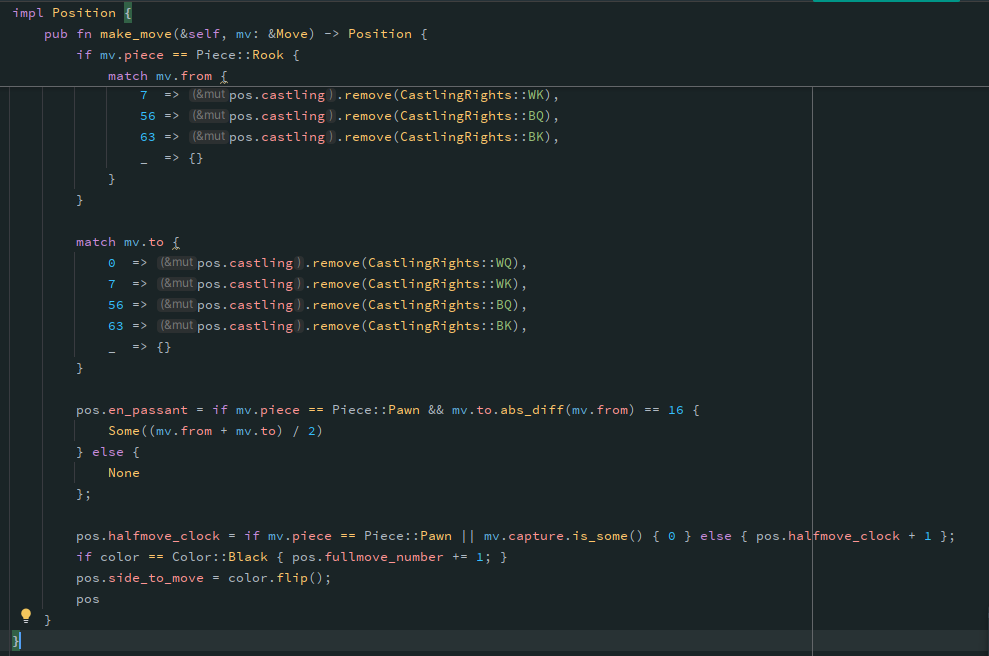Jump to sticky line 'match mv.from {'
Viewport: 989px width, 656px height.
(x=168, y=76)
